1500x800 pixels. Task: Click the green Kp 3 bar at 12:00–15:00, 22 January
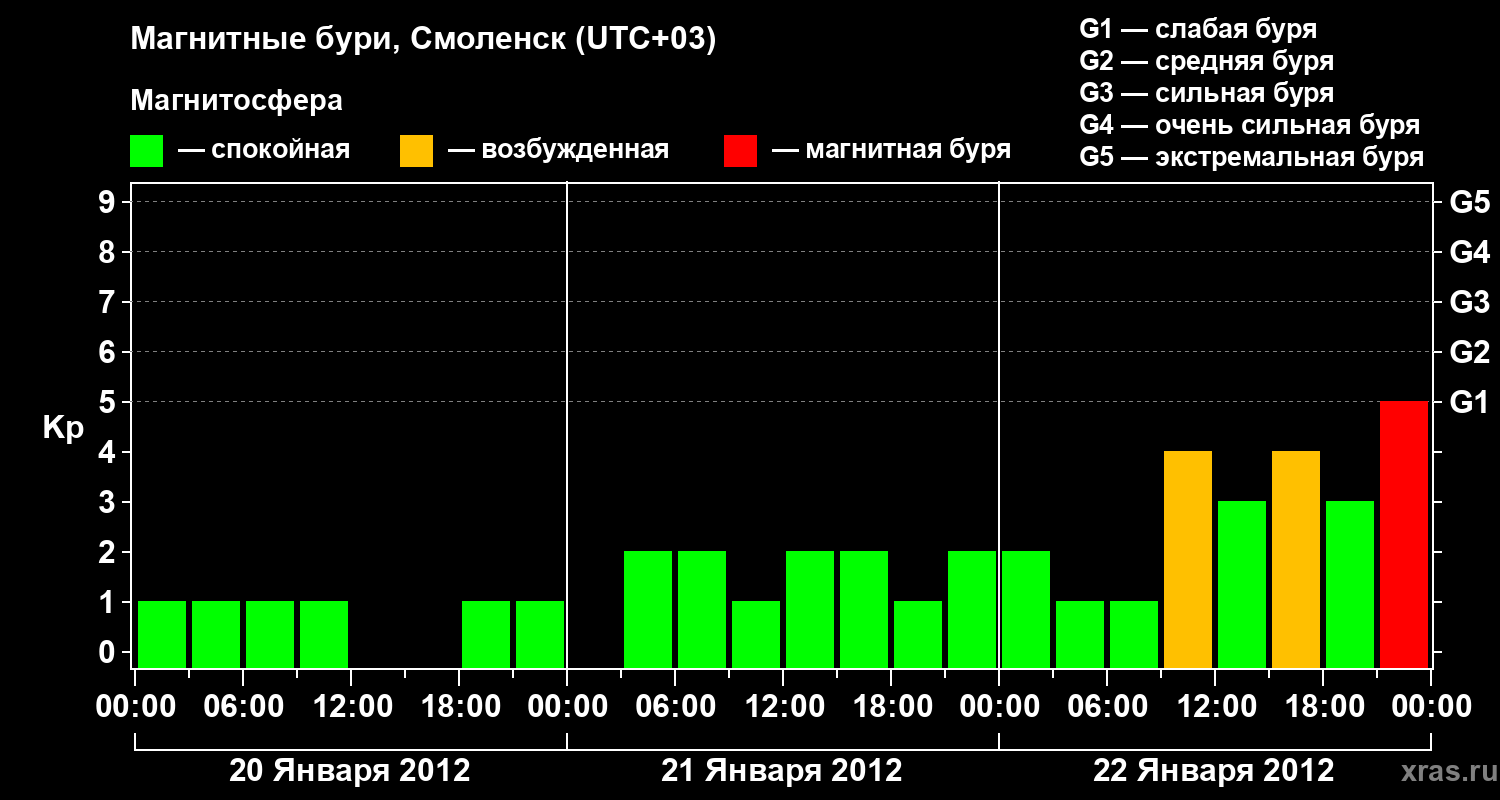click(1242, 584)
